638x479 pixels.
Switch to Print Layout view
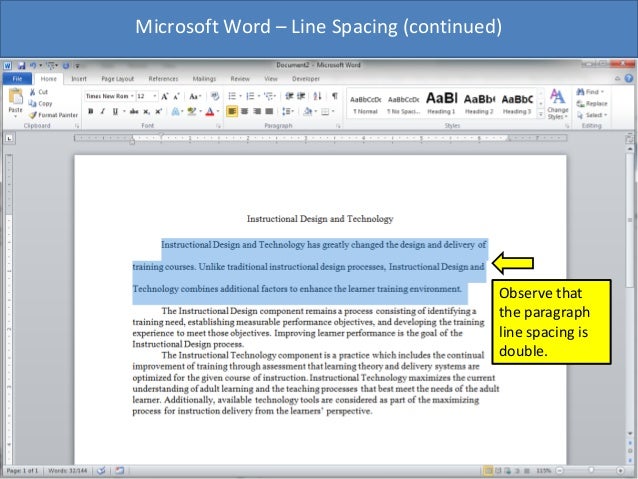487,470
